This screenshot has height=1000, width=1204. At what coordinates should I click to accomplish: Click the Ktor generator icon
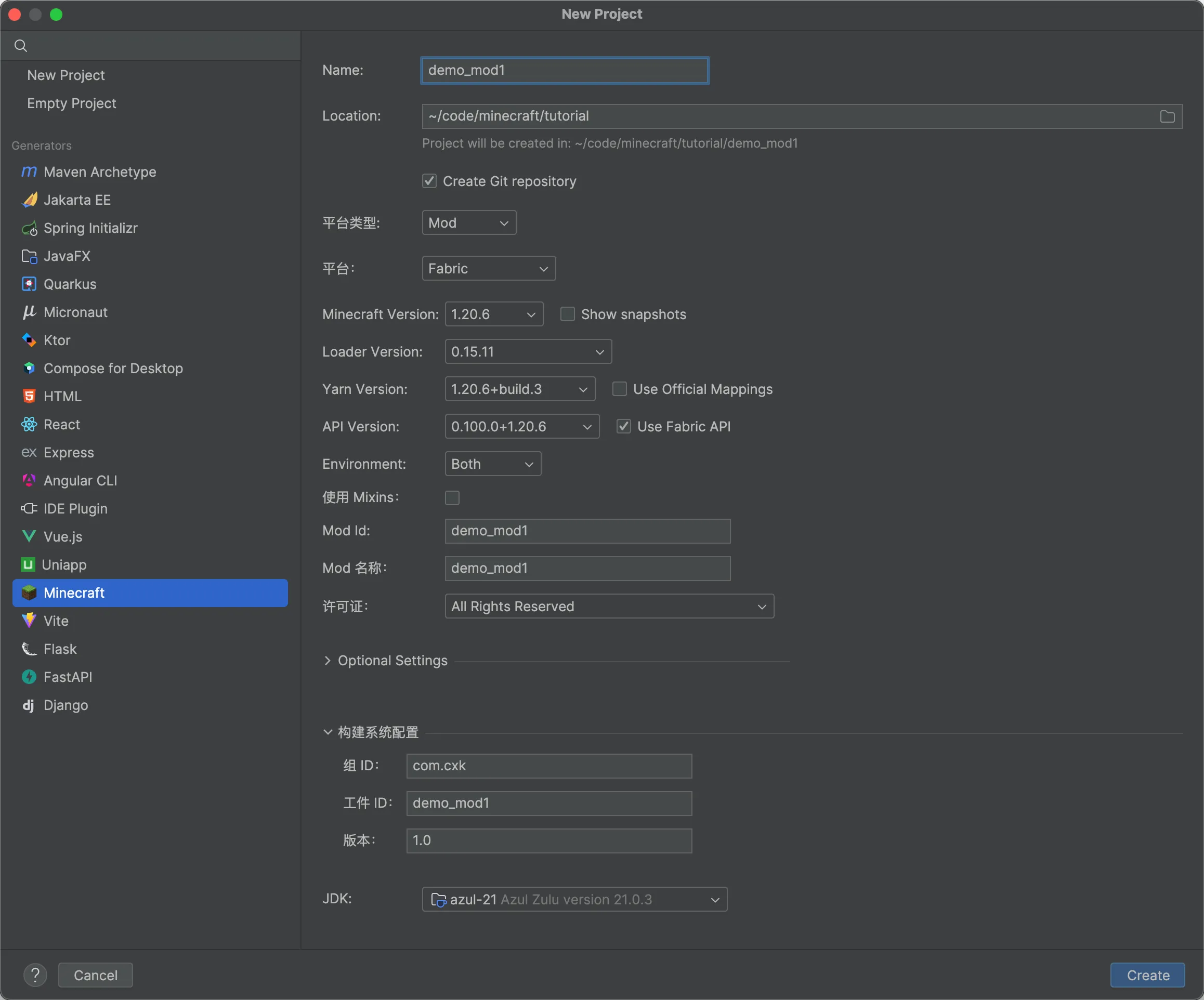pos(29,340)
